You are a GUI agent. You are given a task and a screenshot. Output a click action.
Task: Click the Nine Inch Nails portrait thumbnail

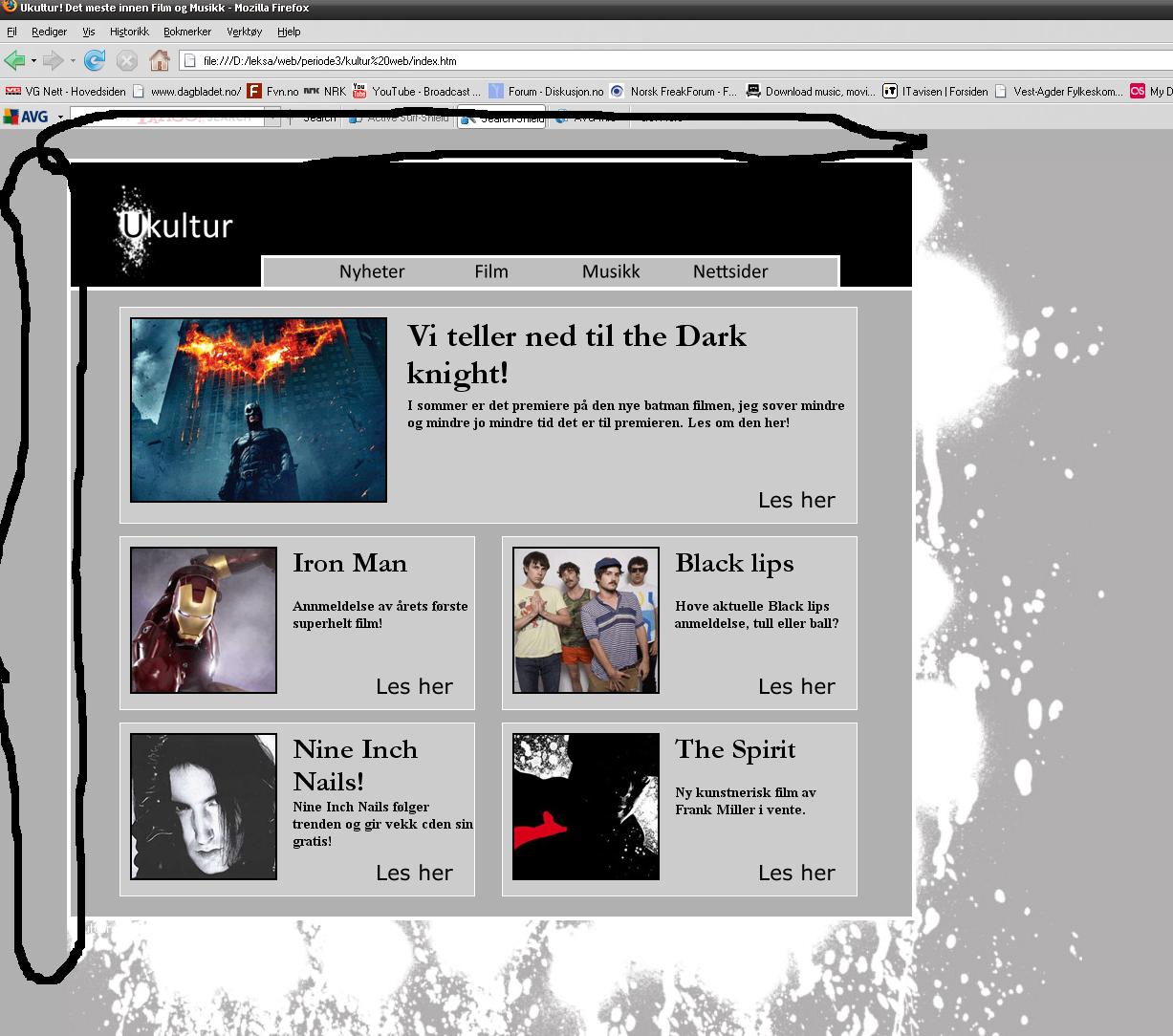[x=204, y=807]
